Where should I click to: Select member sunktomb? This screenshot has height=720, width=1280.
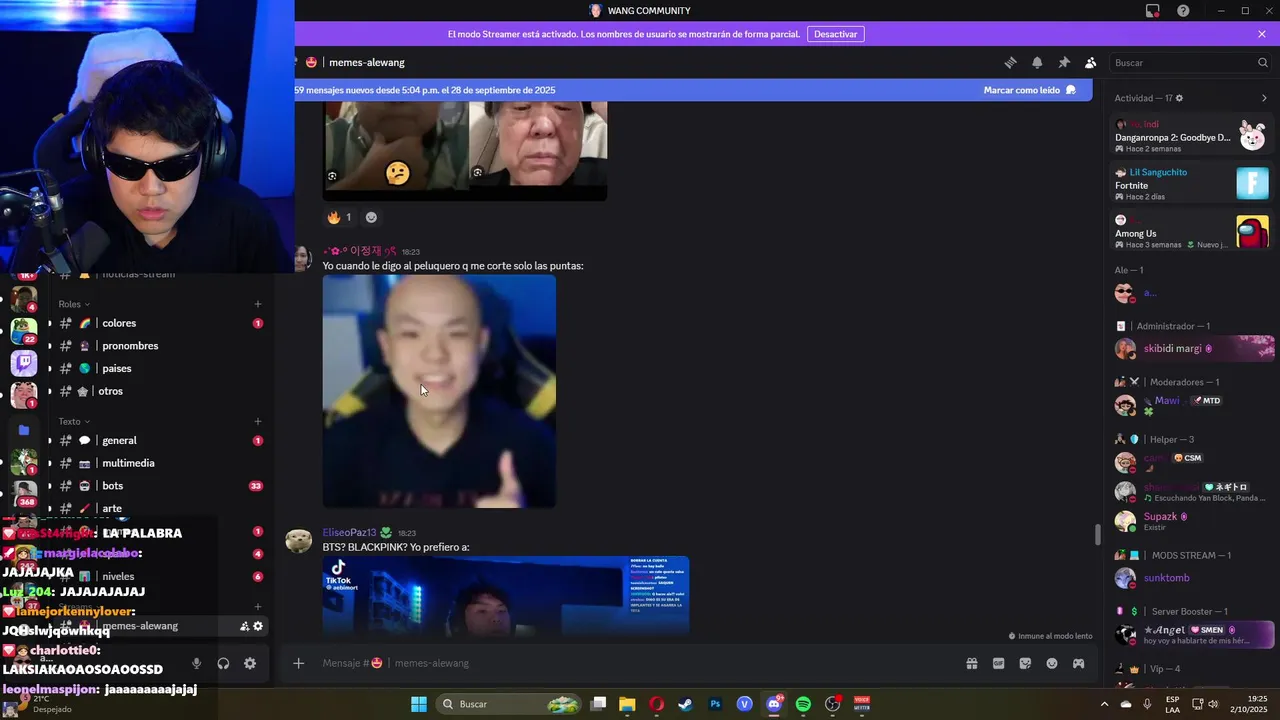1192,578
